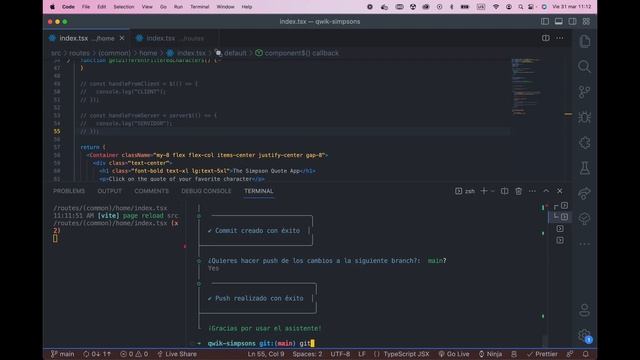
Task: Open terminal panel more actions ellipsis
Action: click(x=532, y=191)
